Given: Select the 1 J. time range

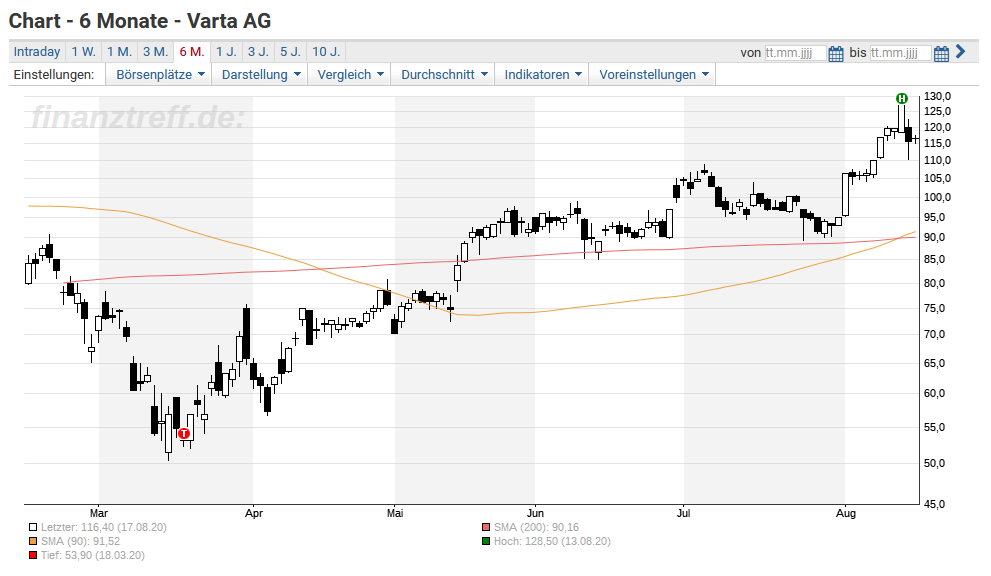Looking at the screenshot, I should (x=226, y=52).
